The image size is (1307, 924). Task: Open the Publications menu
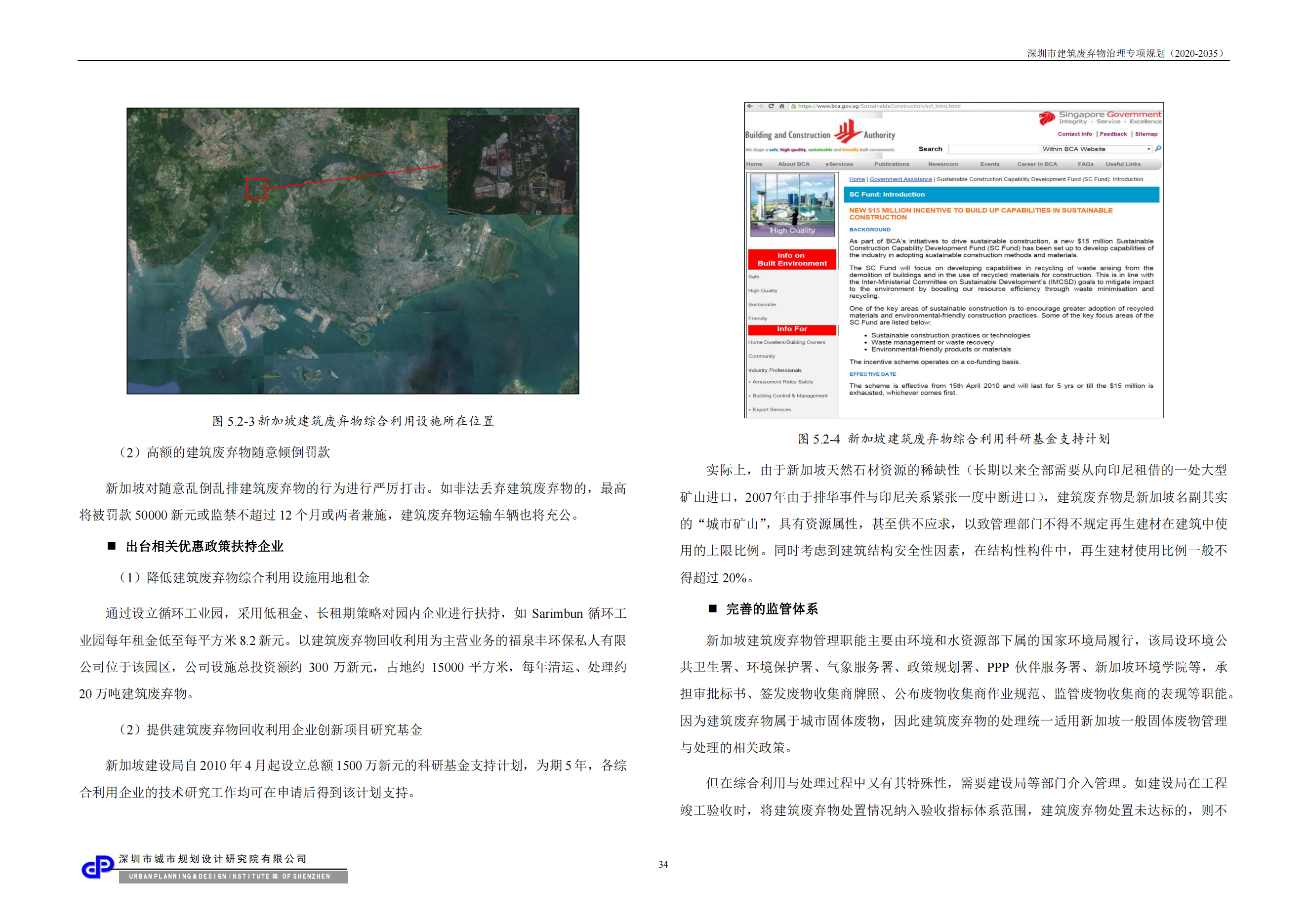click(x=892, y=164)
